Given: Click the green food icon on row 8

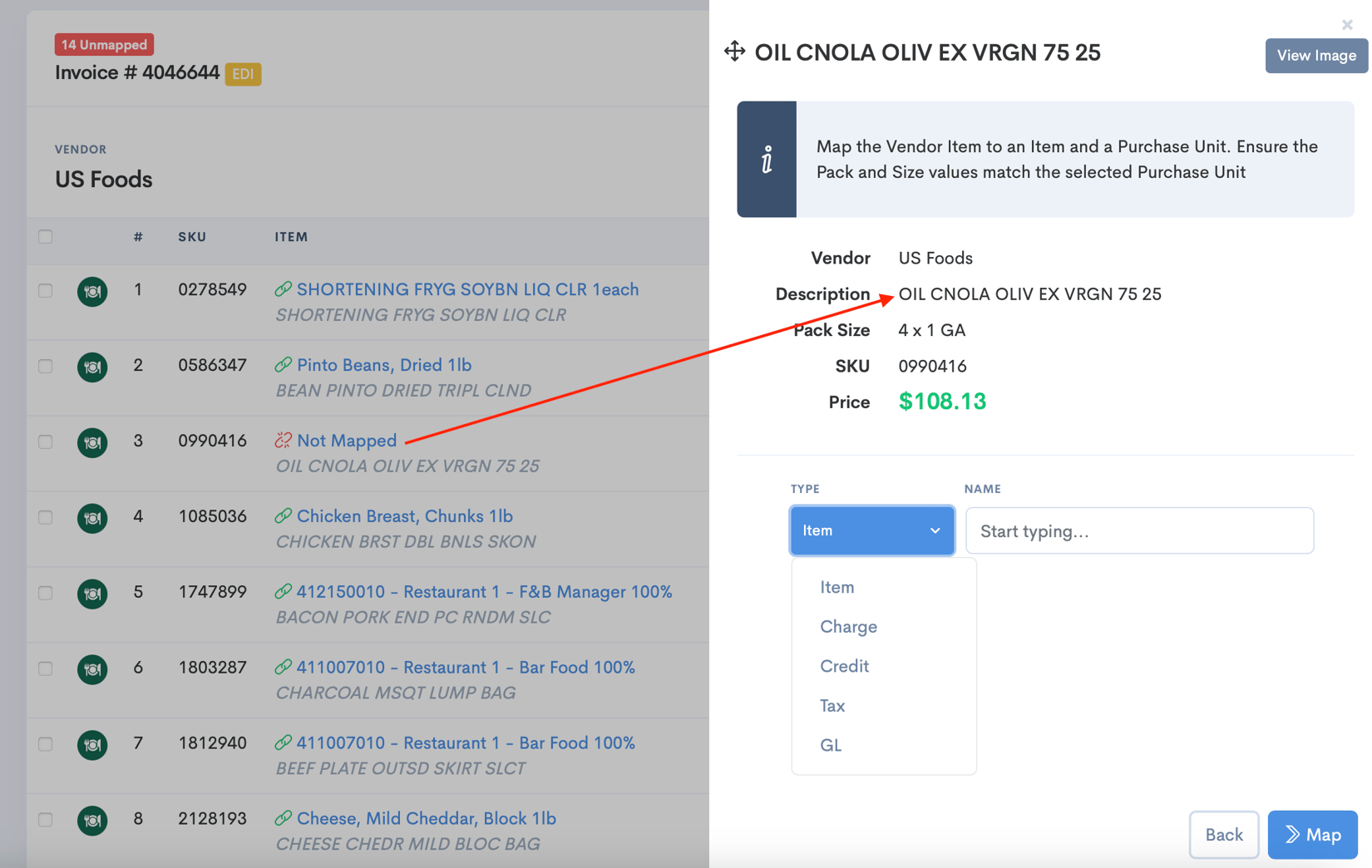Looking at the screenshot, I should click(92, 820).
